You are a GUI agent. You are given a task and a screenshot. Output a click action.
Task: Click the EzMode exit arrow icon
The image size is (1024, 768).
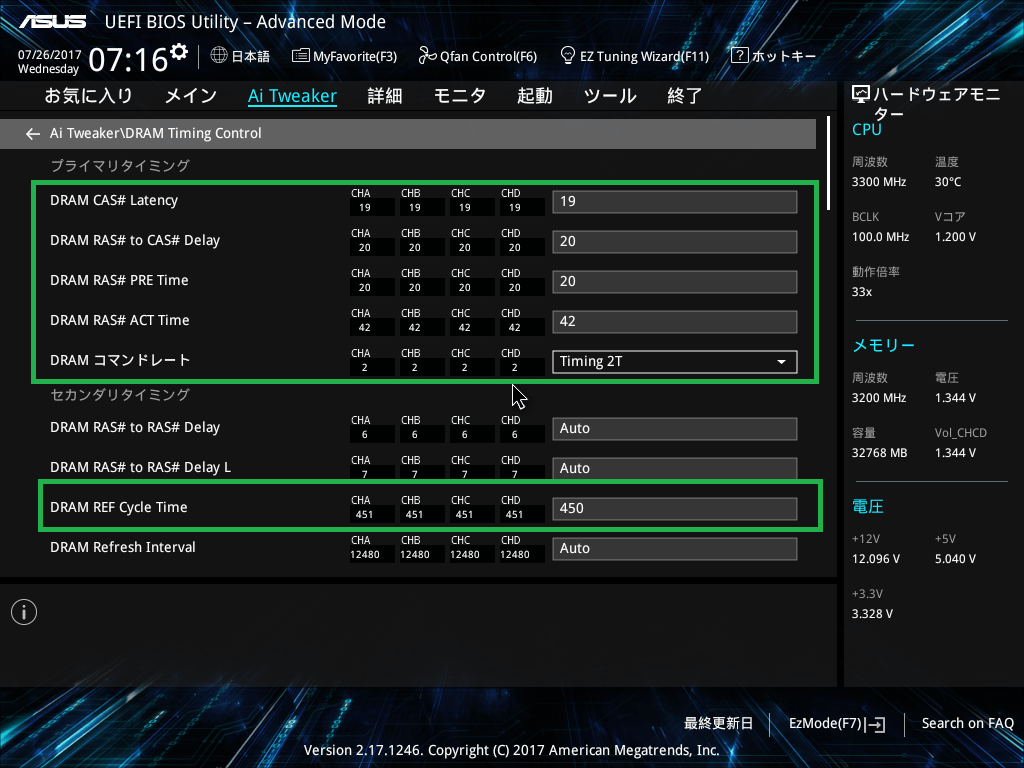tap(875, 724)
